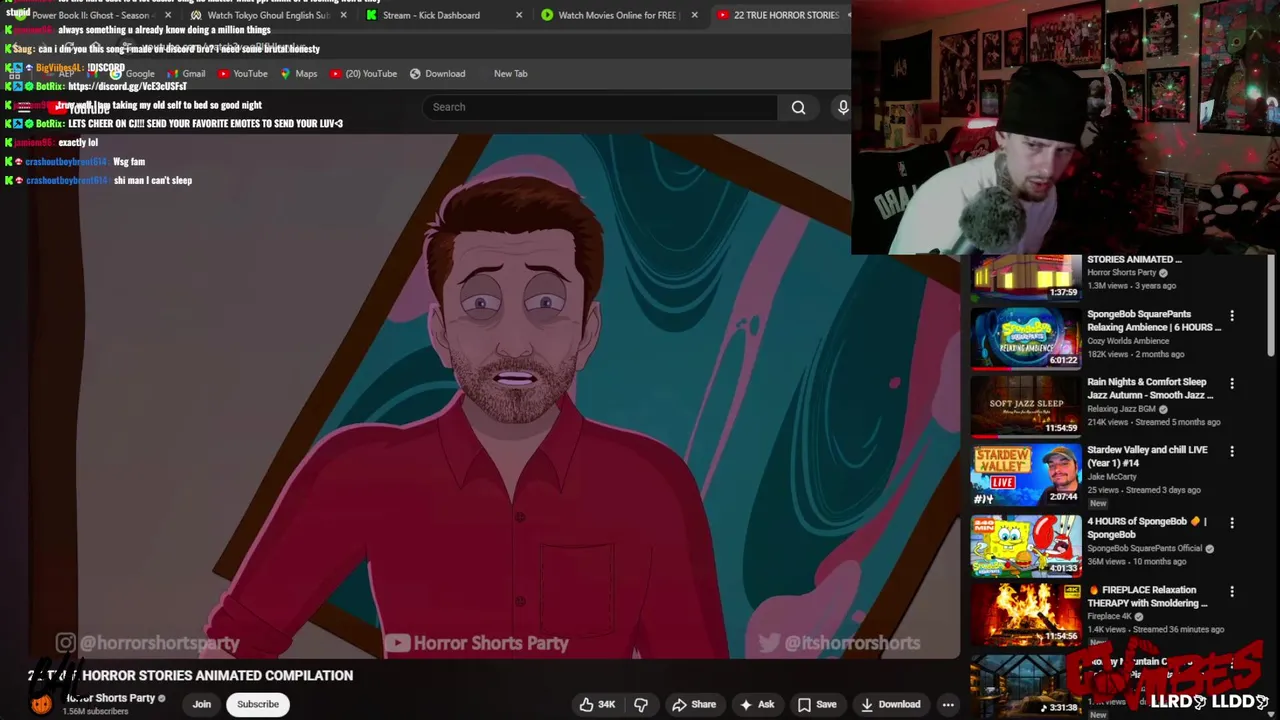Click the Join channel button

click(x=201, y=704)
